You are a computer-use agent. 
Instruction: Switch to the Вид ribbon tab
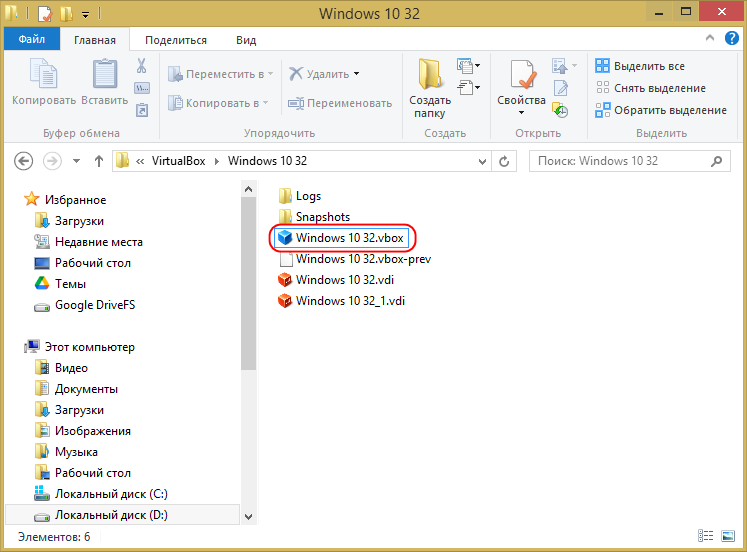[246, 40]
